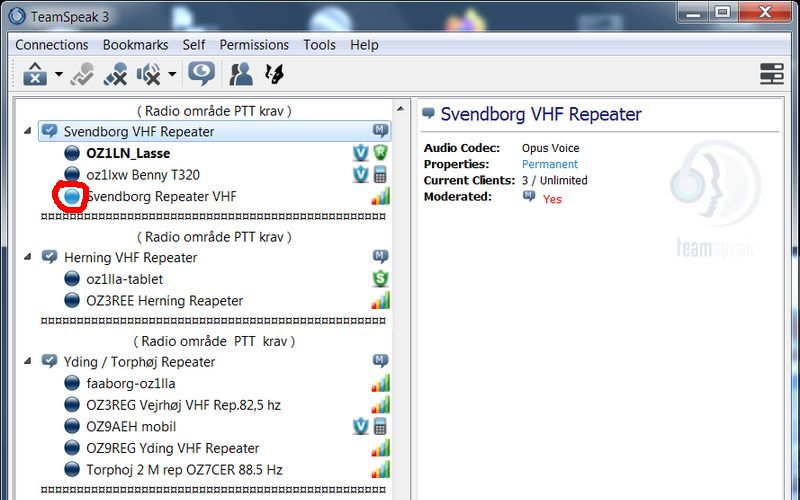Select user oz1lla-tablet

click(x=124, y=279)
